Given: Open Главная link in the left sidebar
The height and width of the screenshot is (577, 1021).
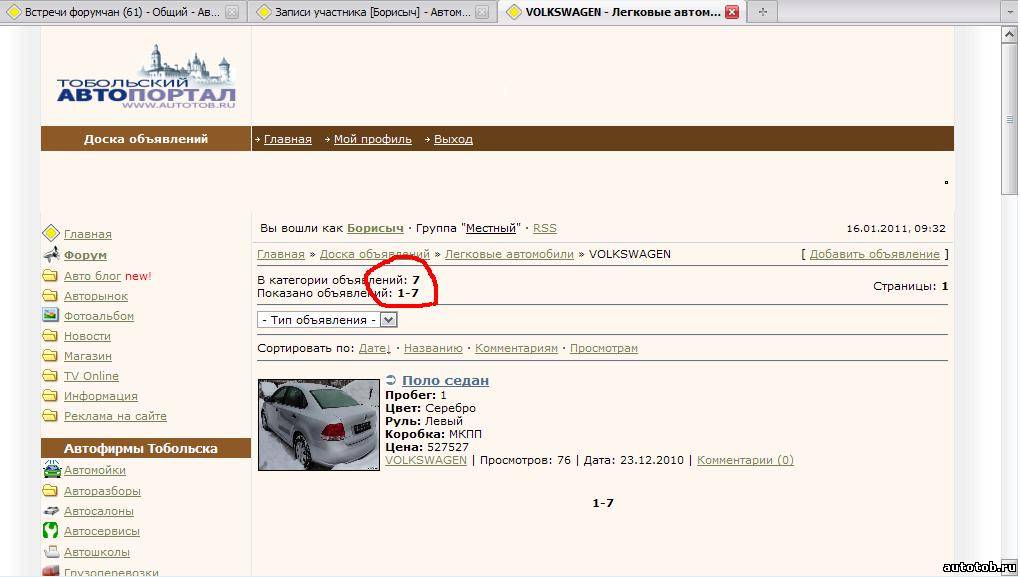Looking at the screenshot, I should 87,234.
